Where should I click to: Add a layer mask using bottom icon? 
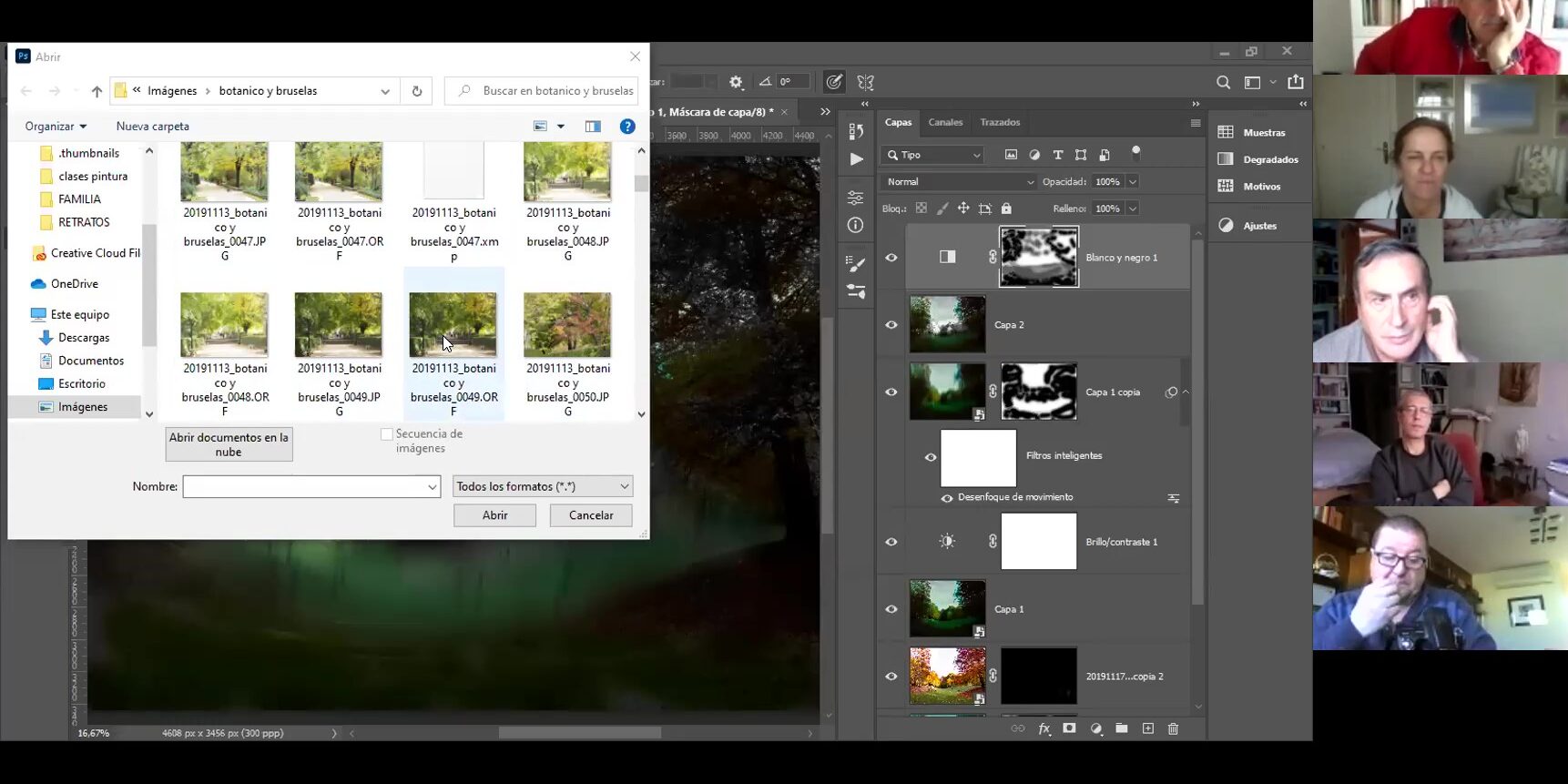[x=1070, y=728]
